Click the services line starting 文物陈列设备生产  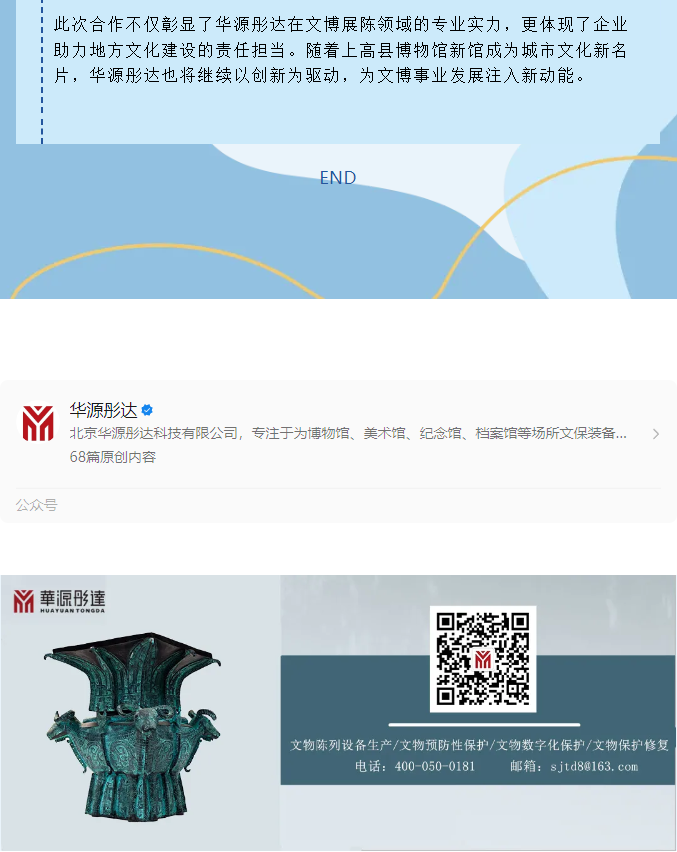(x=479, y=745)
